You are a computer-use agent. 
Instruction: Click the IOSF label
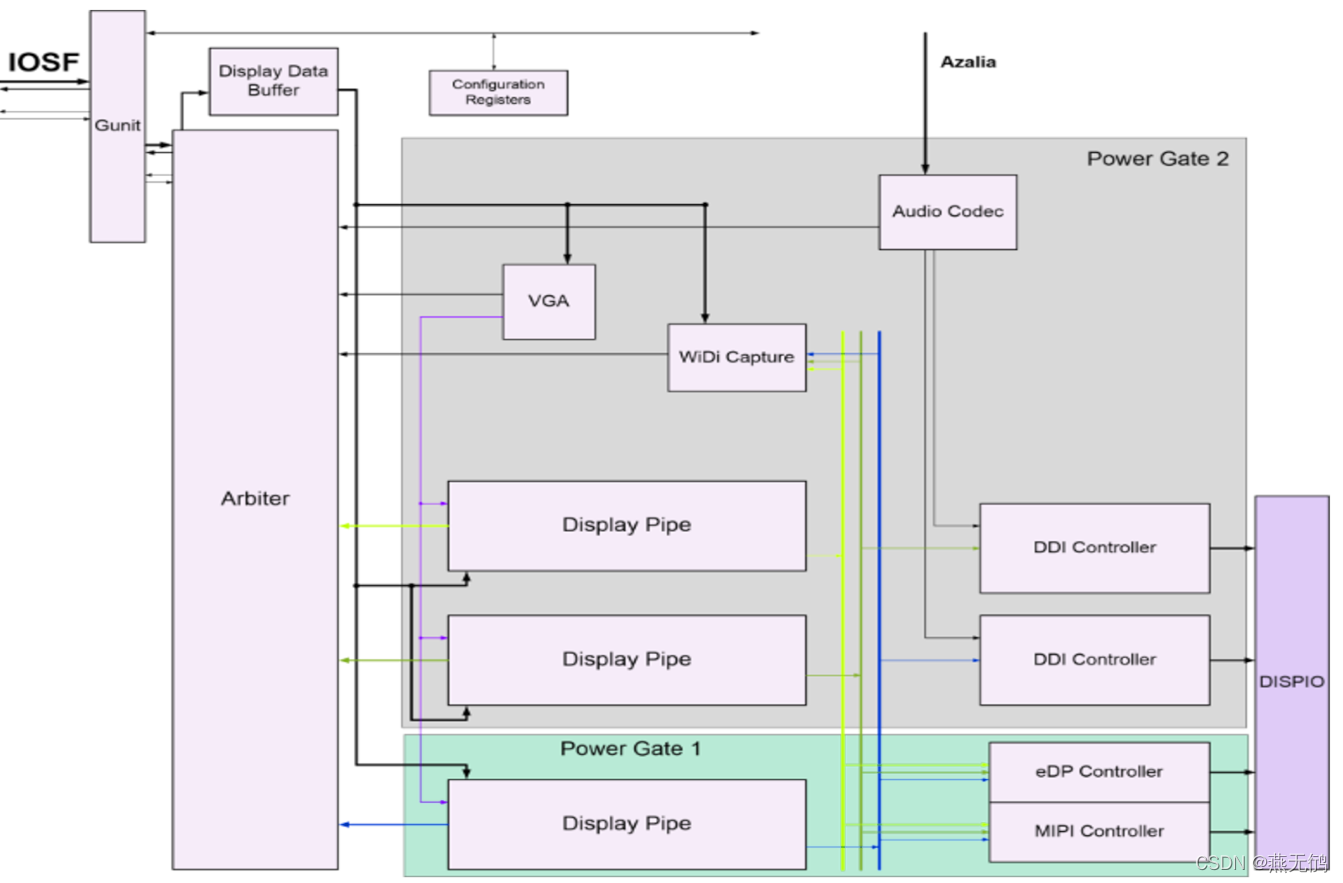pos(43,63)
